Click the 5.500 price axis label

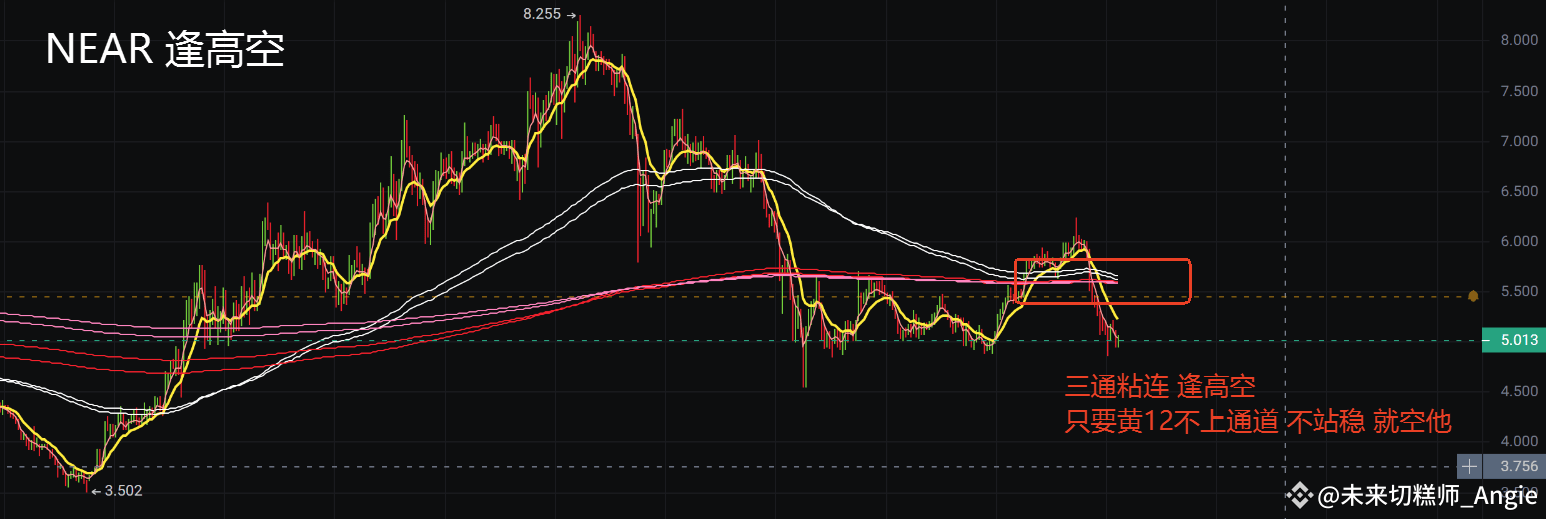pos(1519,291)
